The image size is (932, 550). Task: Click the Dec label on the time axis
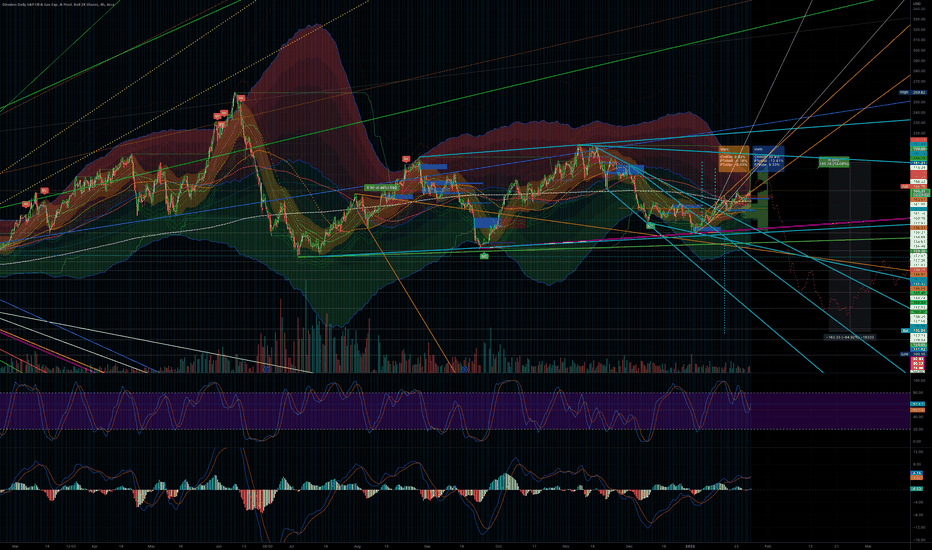(x=629, y=545)
